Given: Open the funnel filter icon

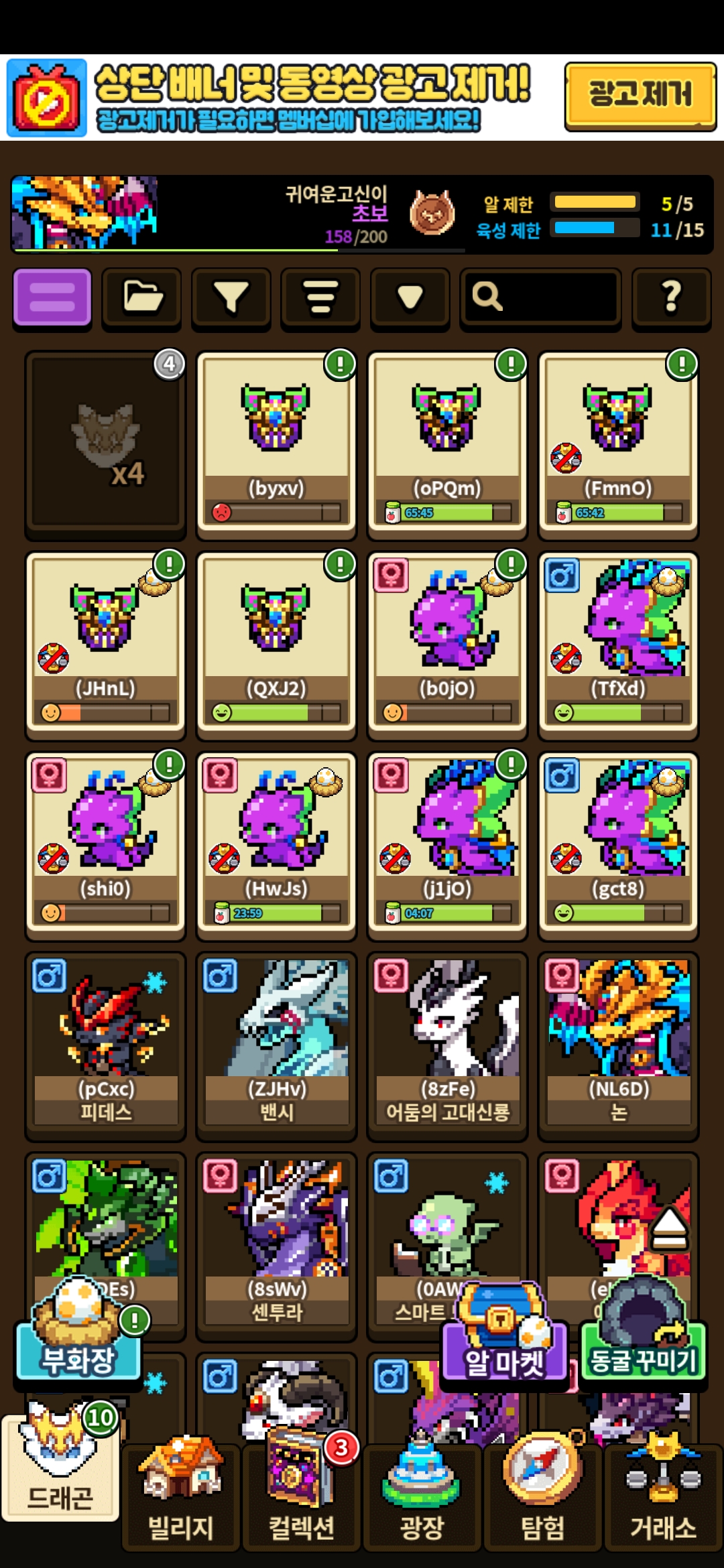Looking at the screenshot, I should click(231, 299).
